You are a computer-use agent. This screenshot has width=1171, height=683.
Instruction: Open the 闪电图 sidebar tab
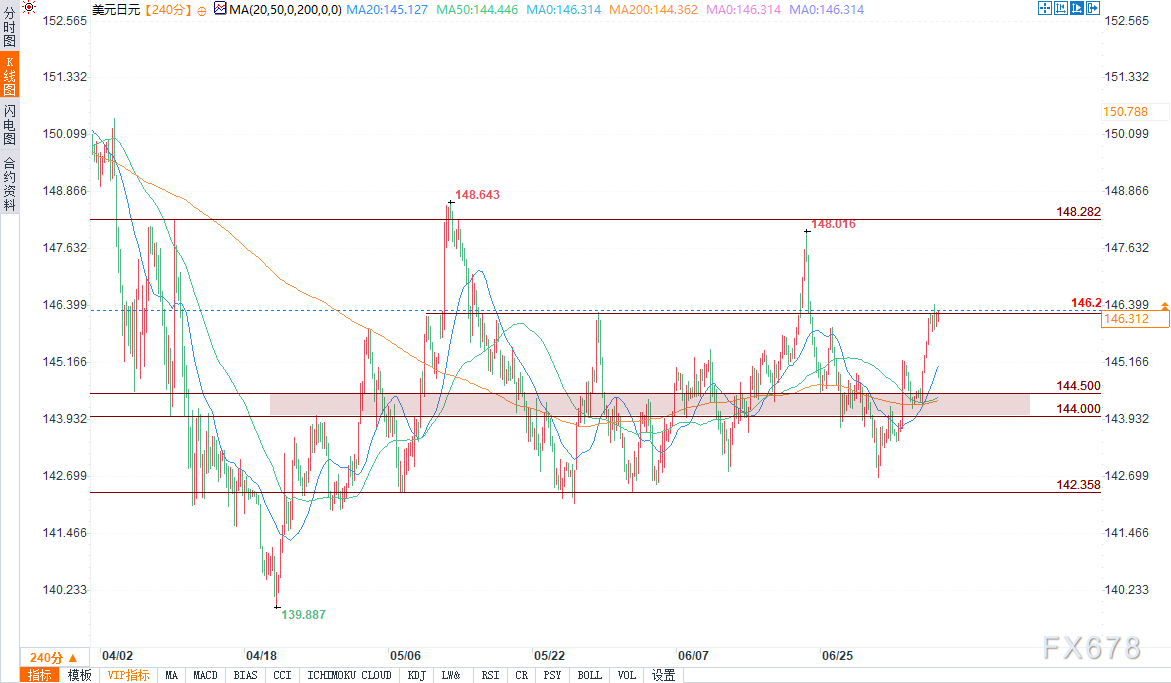[x=9, y=124]
